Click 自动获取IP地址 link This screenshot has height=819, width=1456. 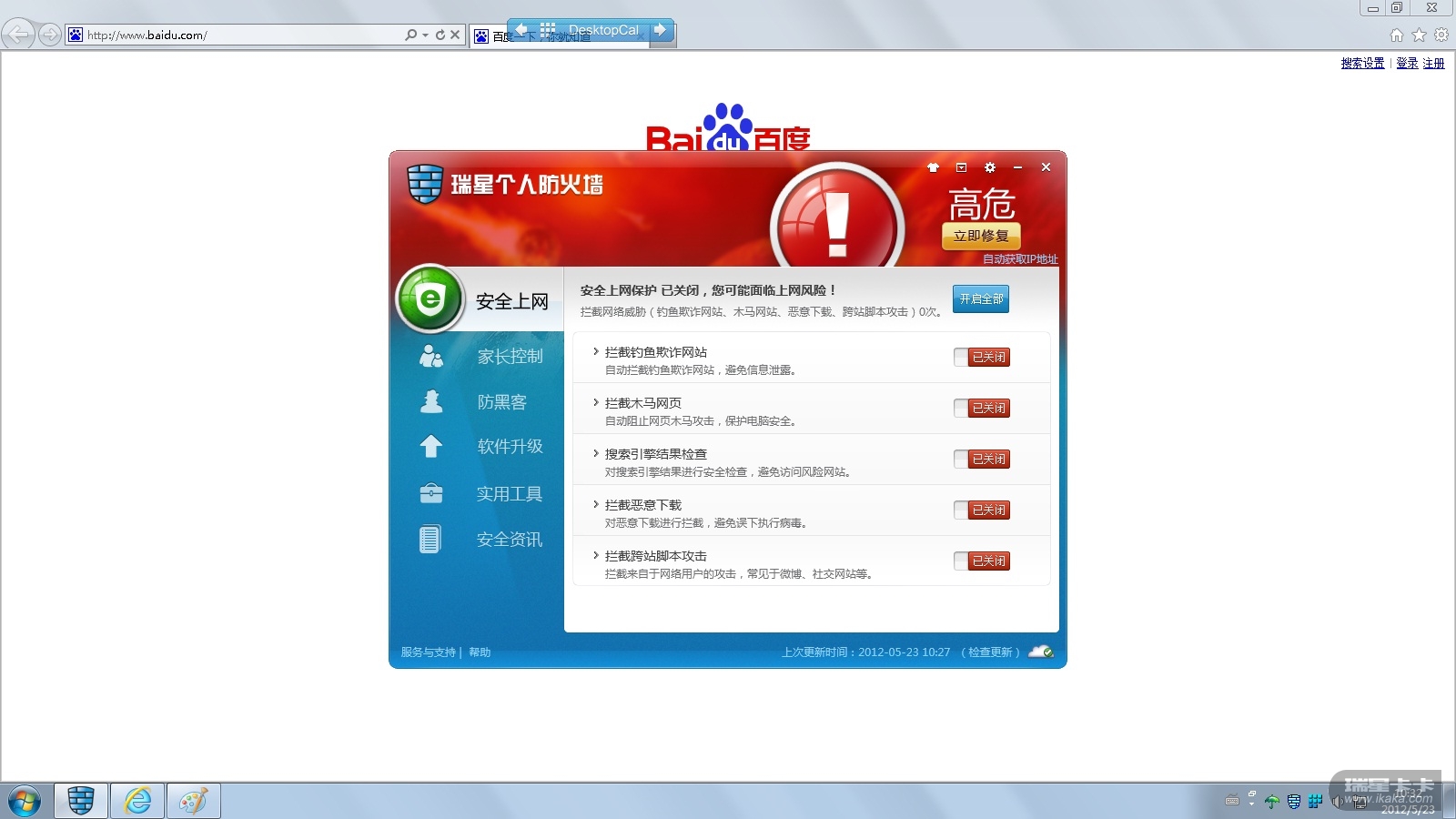click(x=1020, y=259)
